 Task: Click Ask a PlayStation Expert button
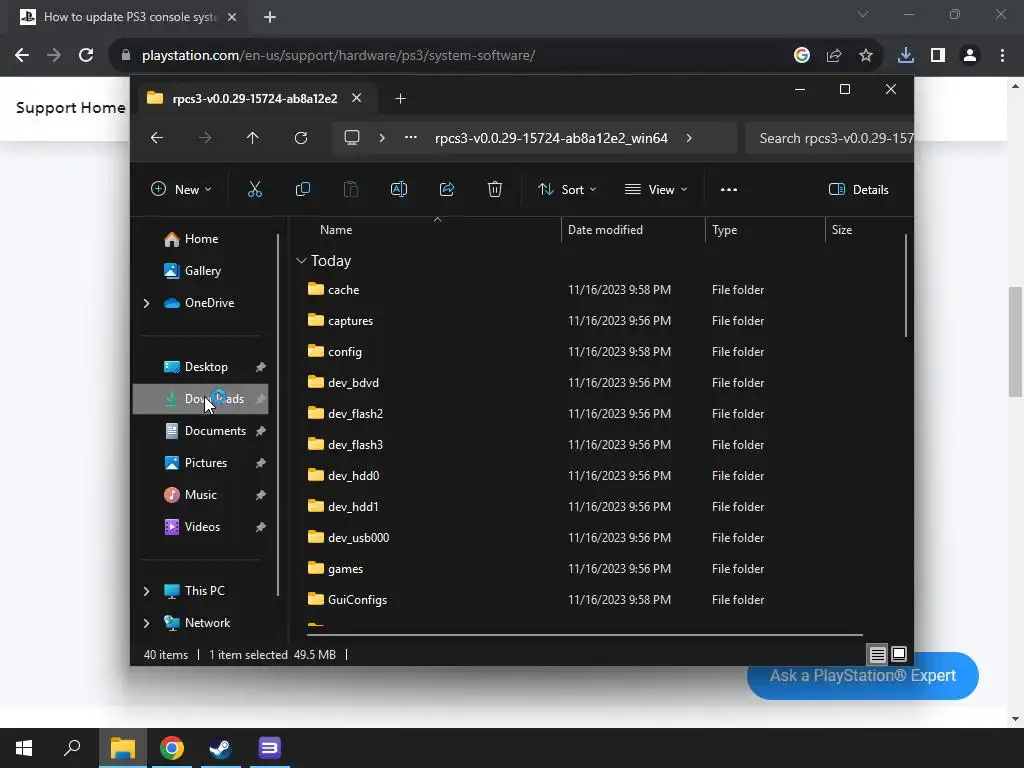pyautogui.click(x=862, y=675)
